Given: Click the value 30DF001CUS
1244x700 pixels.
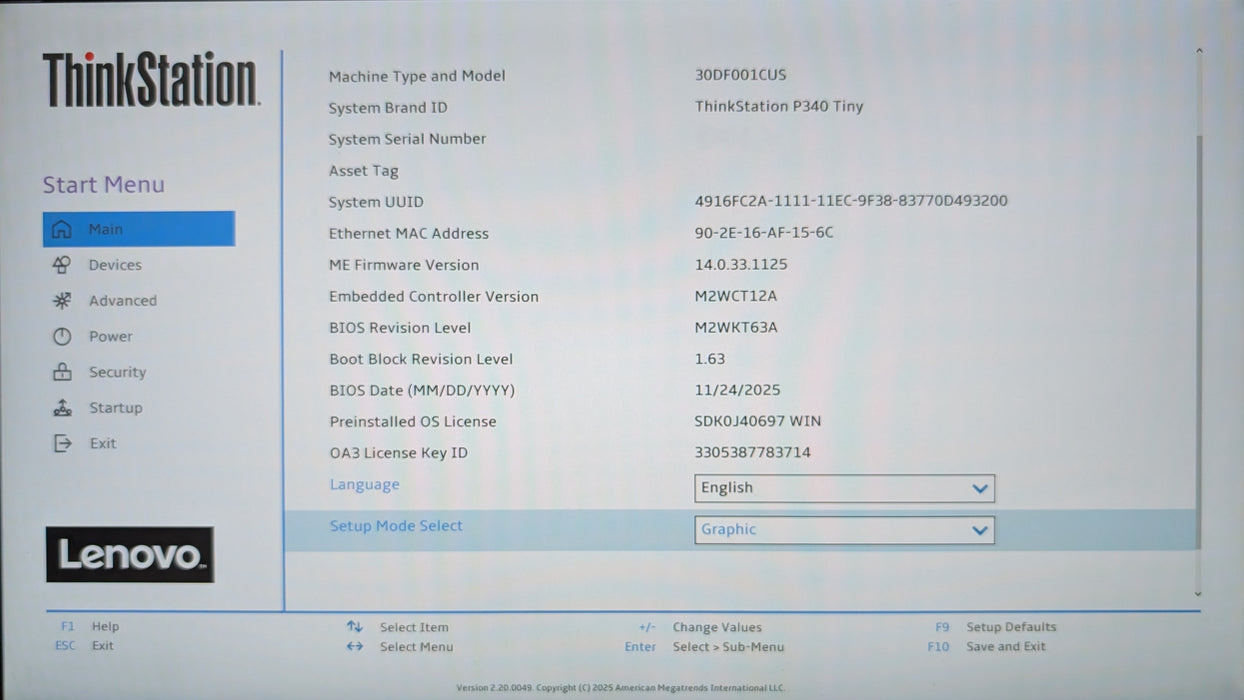Looking at the screenshot, I should (x=740, y=75).
